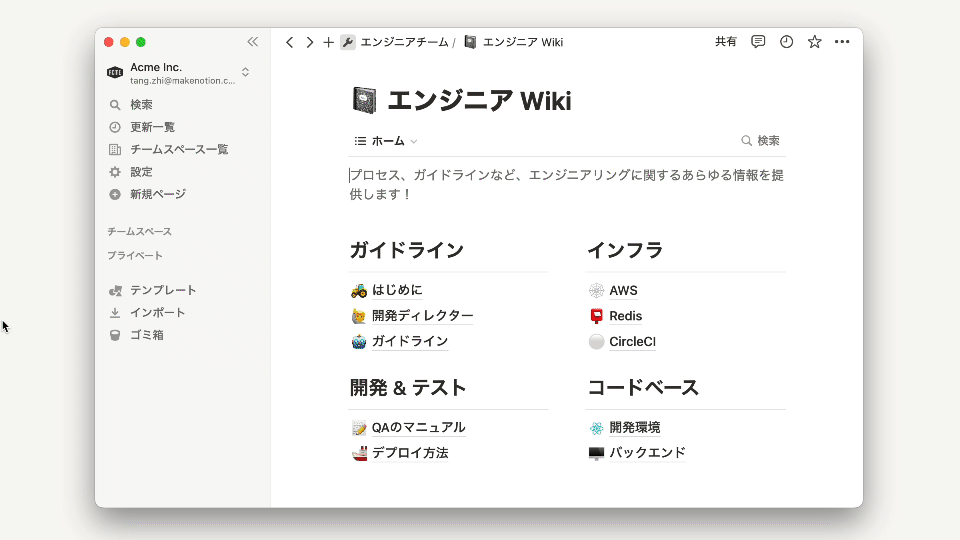
Task: Click the red Redis page icon
Action: point(596,316)
